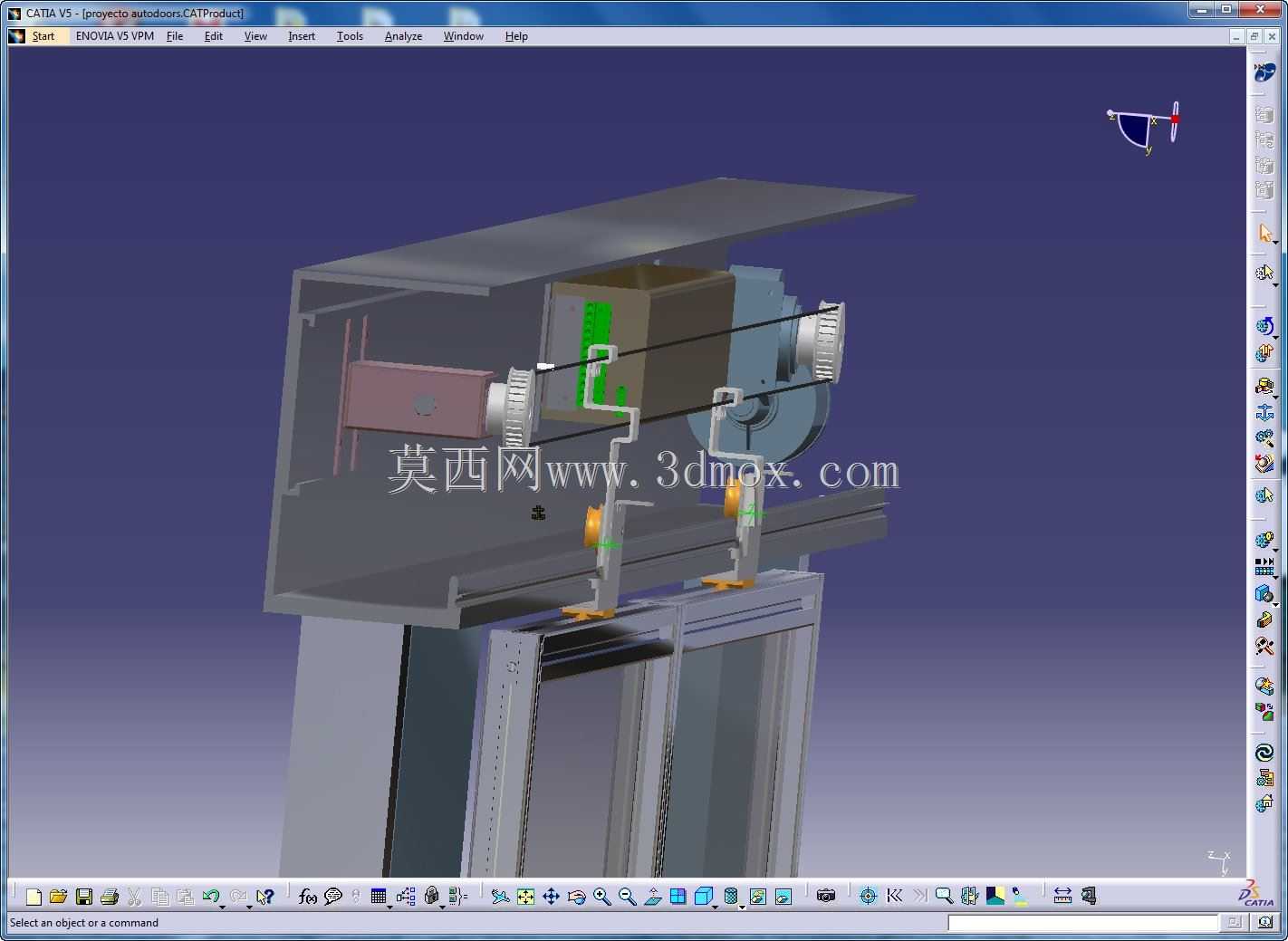
Task: Click the Swap Visible Space icon
Action: click(x=783, y=897)
